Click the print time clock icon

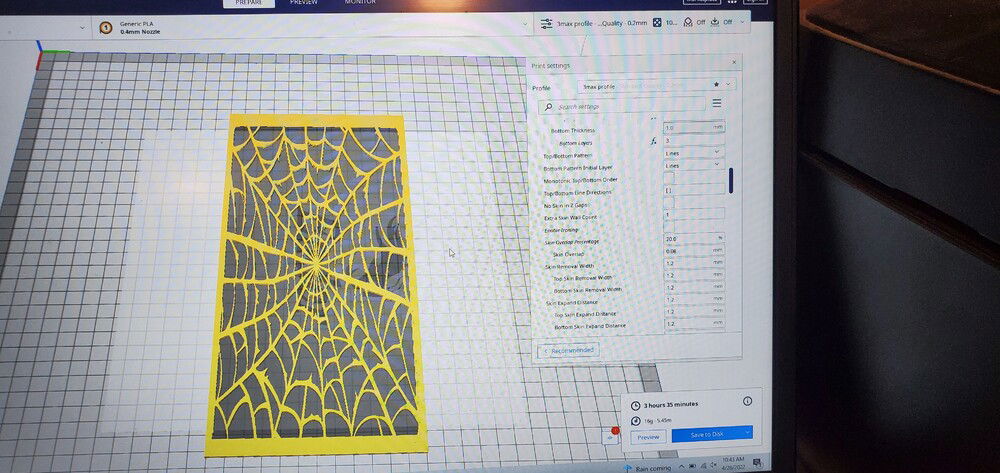tap(635, 405)
